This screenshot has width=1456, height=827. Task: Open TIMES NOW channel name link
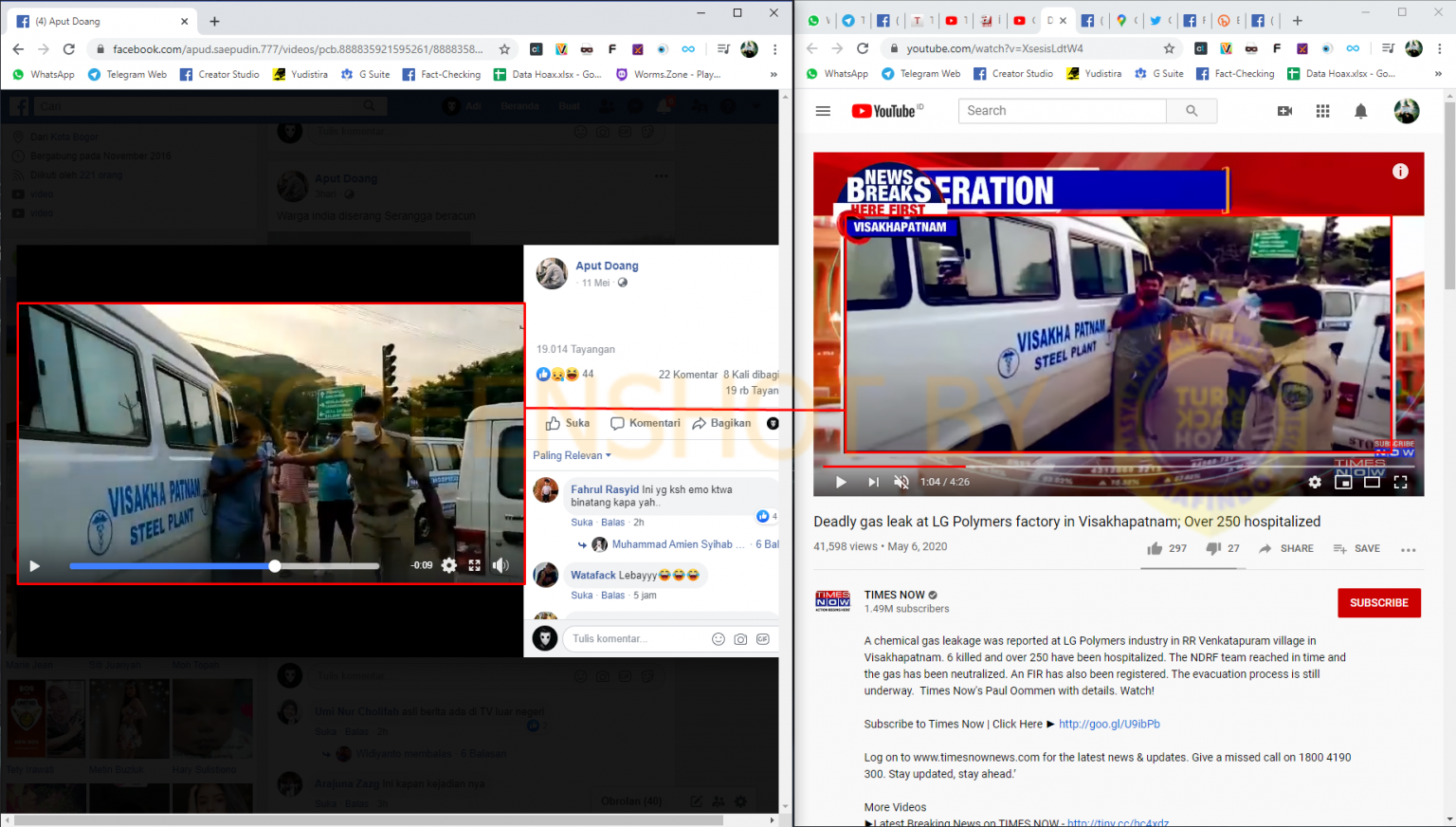(x=894, y=595)
